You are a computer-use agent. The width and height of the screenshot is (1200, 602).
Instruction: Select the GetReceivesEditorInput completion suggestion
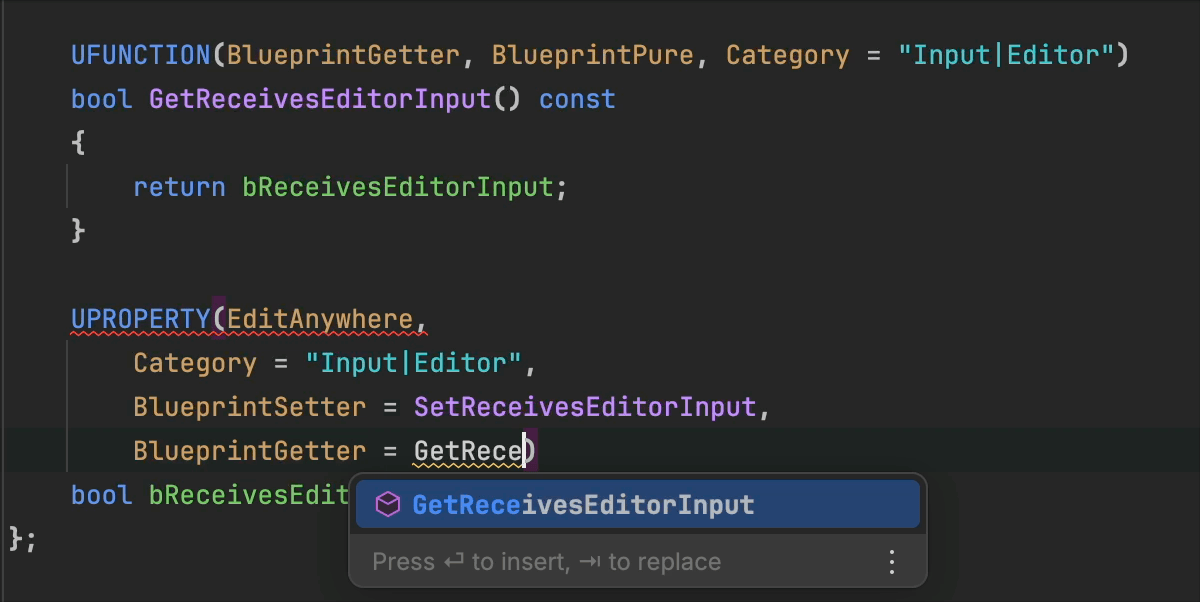click(x=583, y=505)
